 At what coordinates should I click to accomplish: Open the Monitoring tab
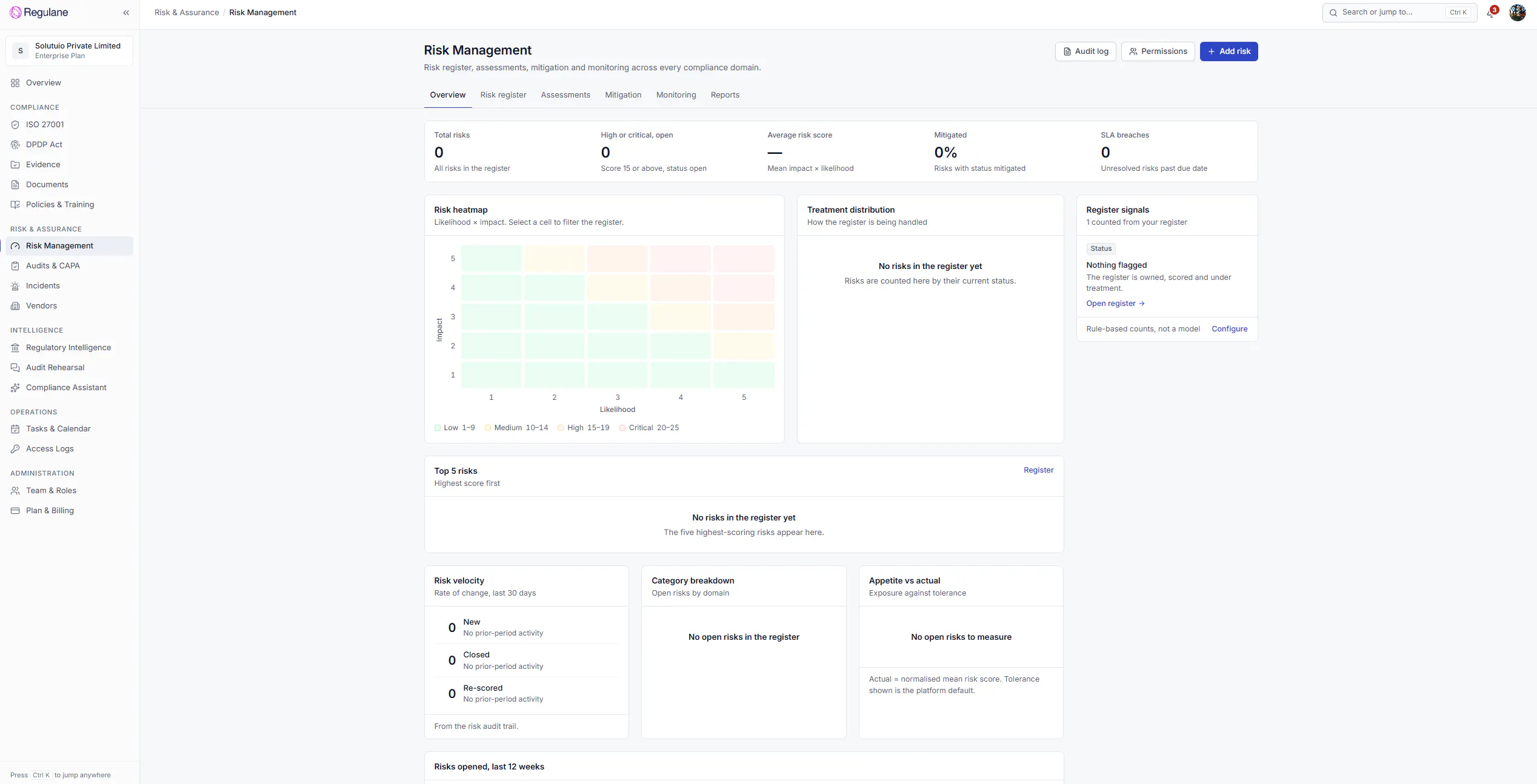click(x=676, y=95)
